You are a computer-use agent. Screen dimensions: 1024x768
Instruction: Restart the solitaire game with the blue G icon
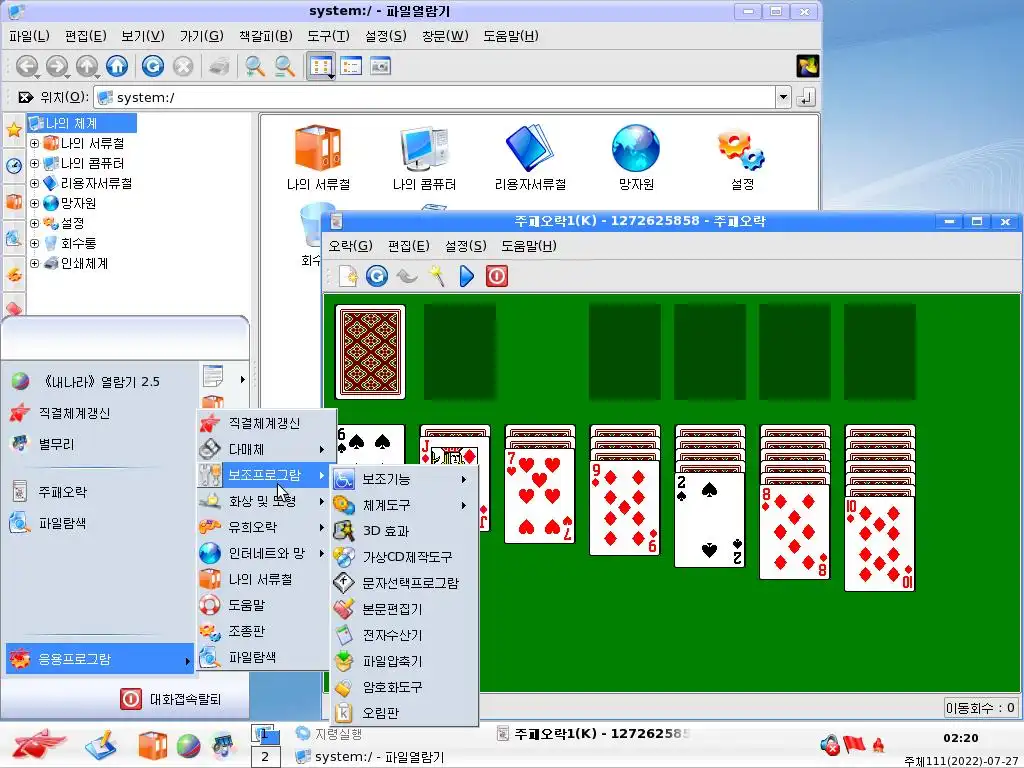click(377, 276)
